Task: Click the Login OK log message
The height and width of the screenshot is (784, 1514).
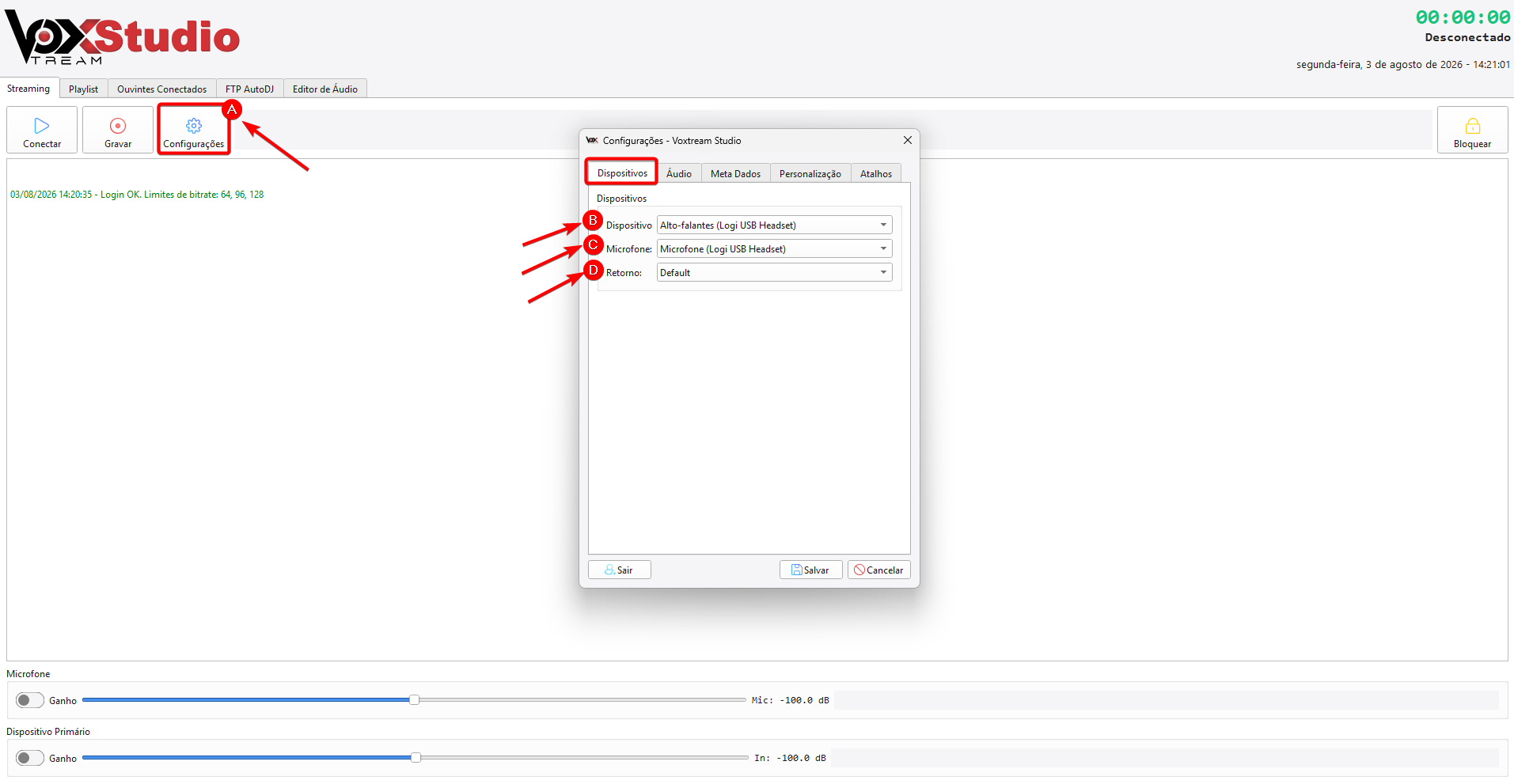Action: pos(137,195)
